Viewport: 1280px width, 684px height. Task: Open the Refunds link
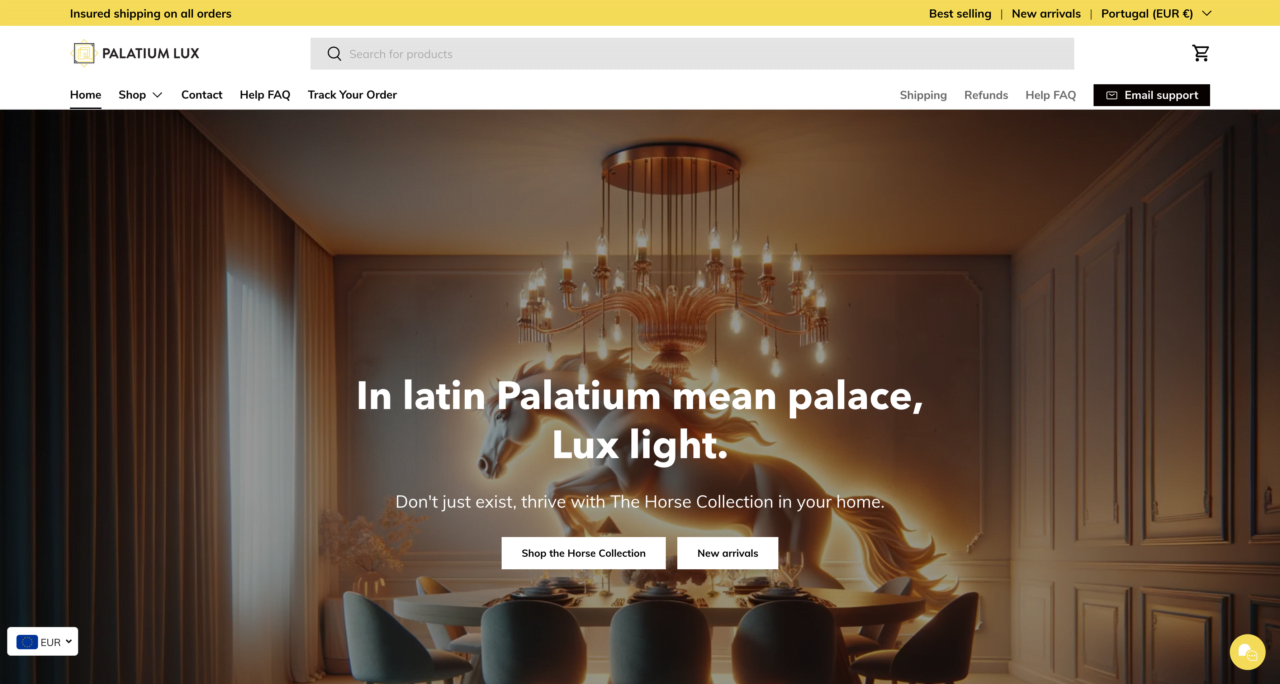click(986, 95)
